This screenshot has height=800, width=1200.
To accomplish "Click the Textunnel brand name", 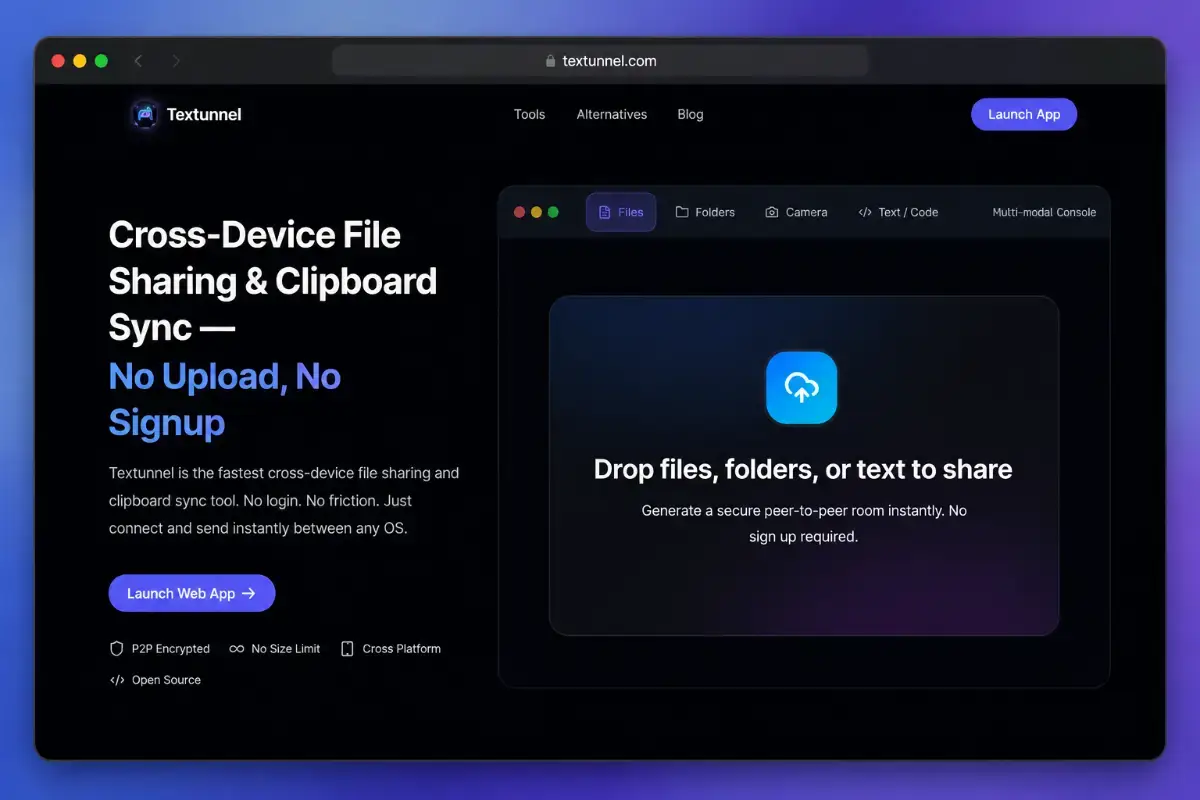I will click(x=204, y=114).
